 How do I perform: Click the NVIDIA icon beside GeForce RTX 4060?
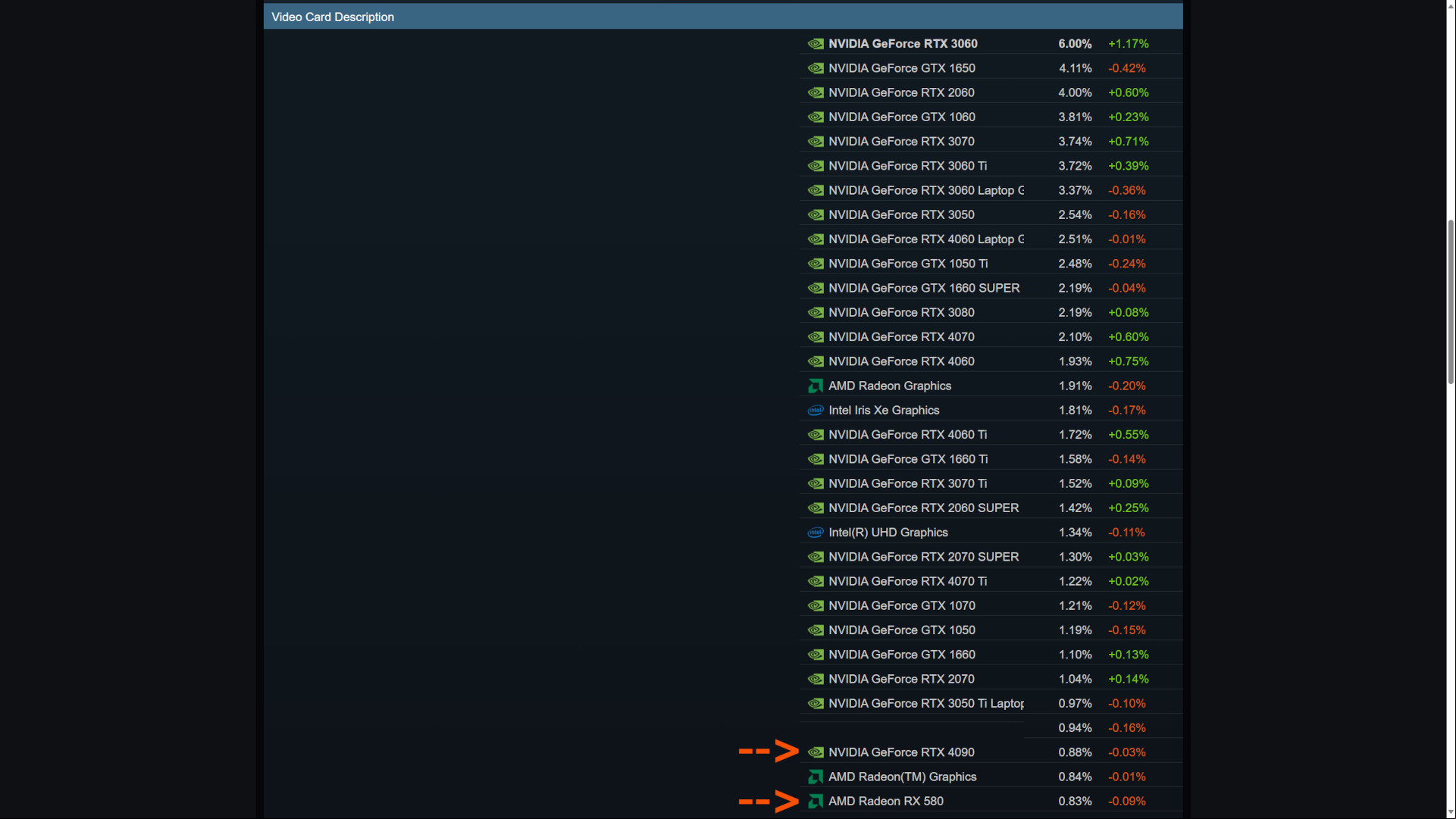(816, 361)
